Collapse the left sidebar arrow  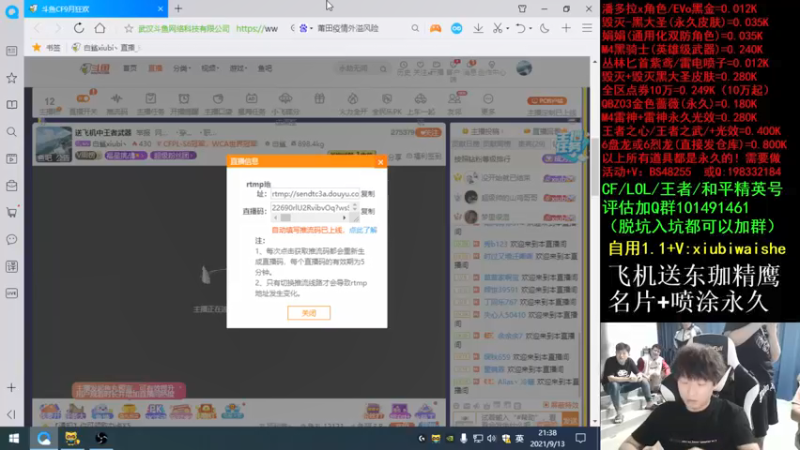pyautogui.click(x=11, y=414)
